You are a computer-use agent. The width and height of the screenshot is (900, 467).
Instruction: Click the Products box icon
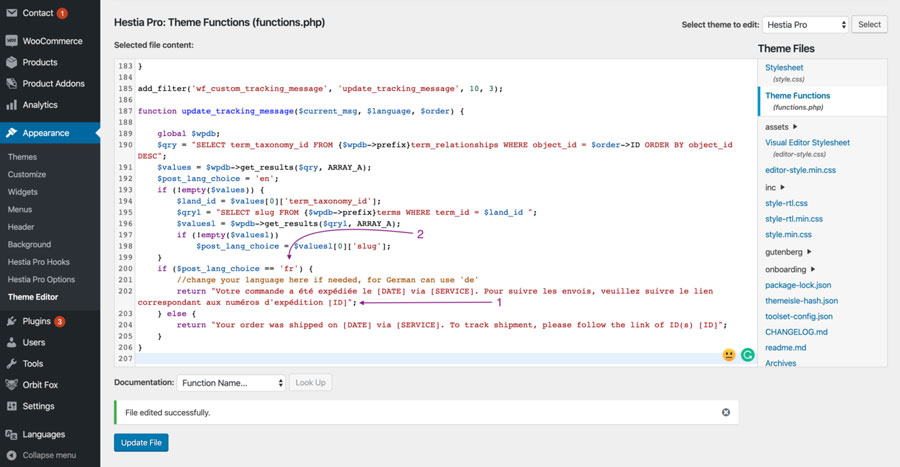click(x=11, y=62)
